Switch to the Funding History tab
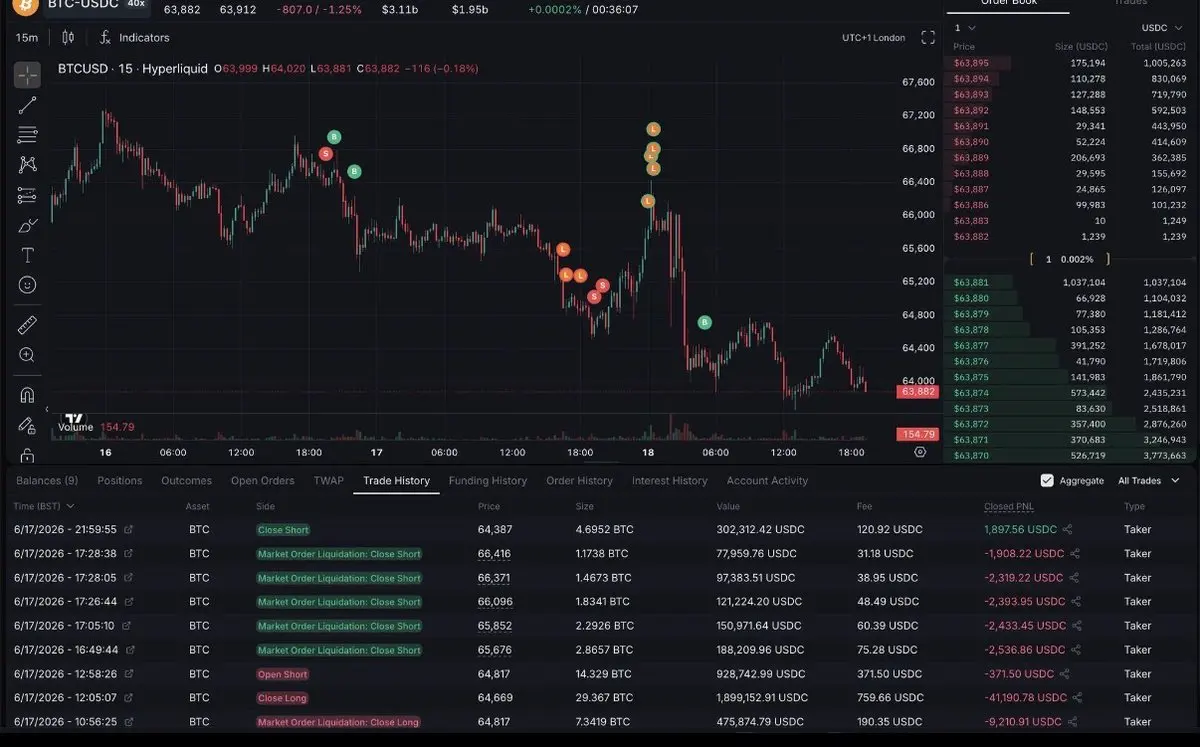This screenshot has width=1200, height=747. 488,481
